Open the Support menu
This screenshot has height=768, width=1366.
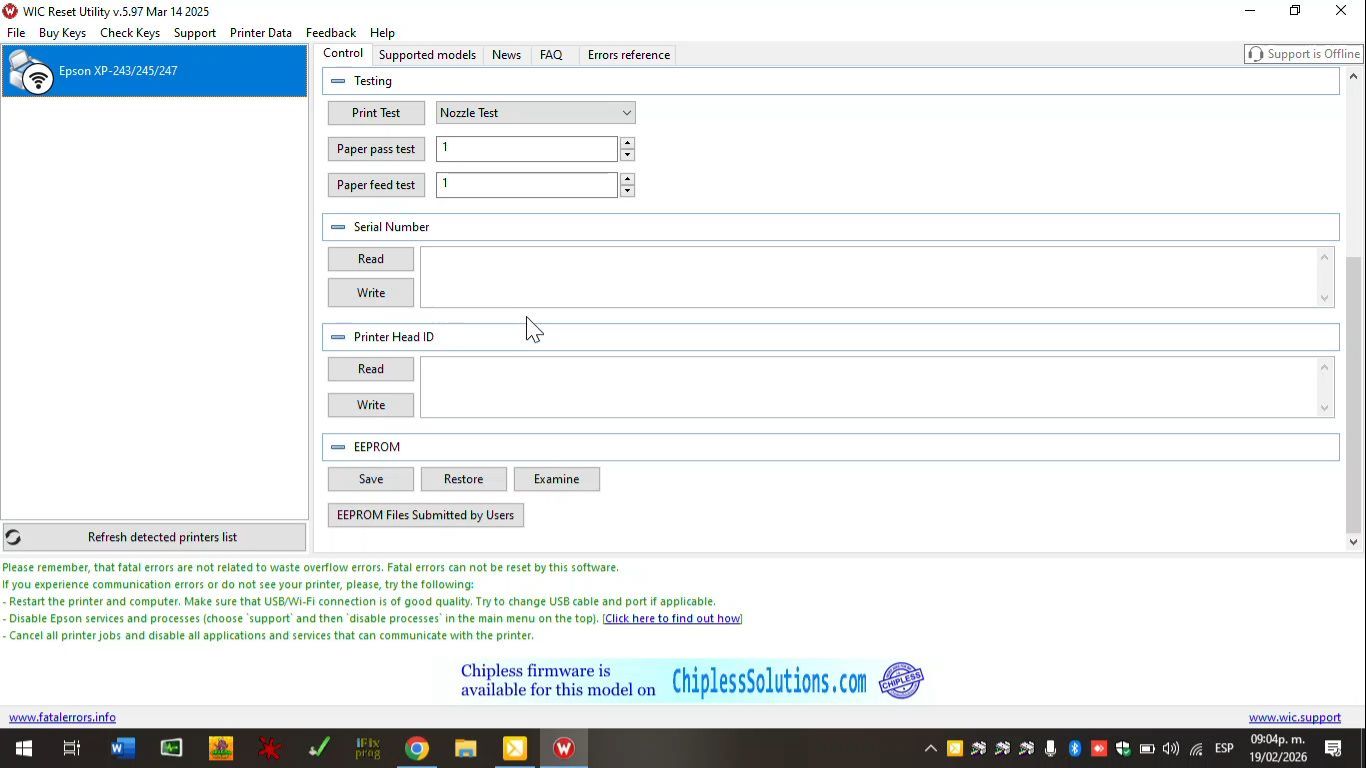[x=195, y=33]
